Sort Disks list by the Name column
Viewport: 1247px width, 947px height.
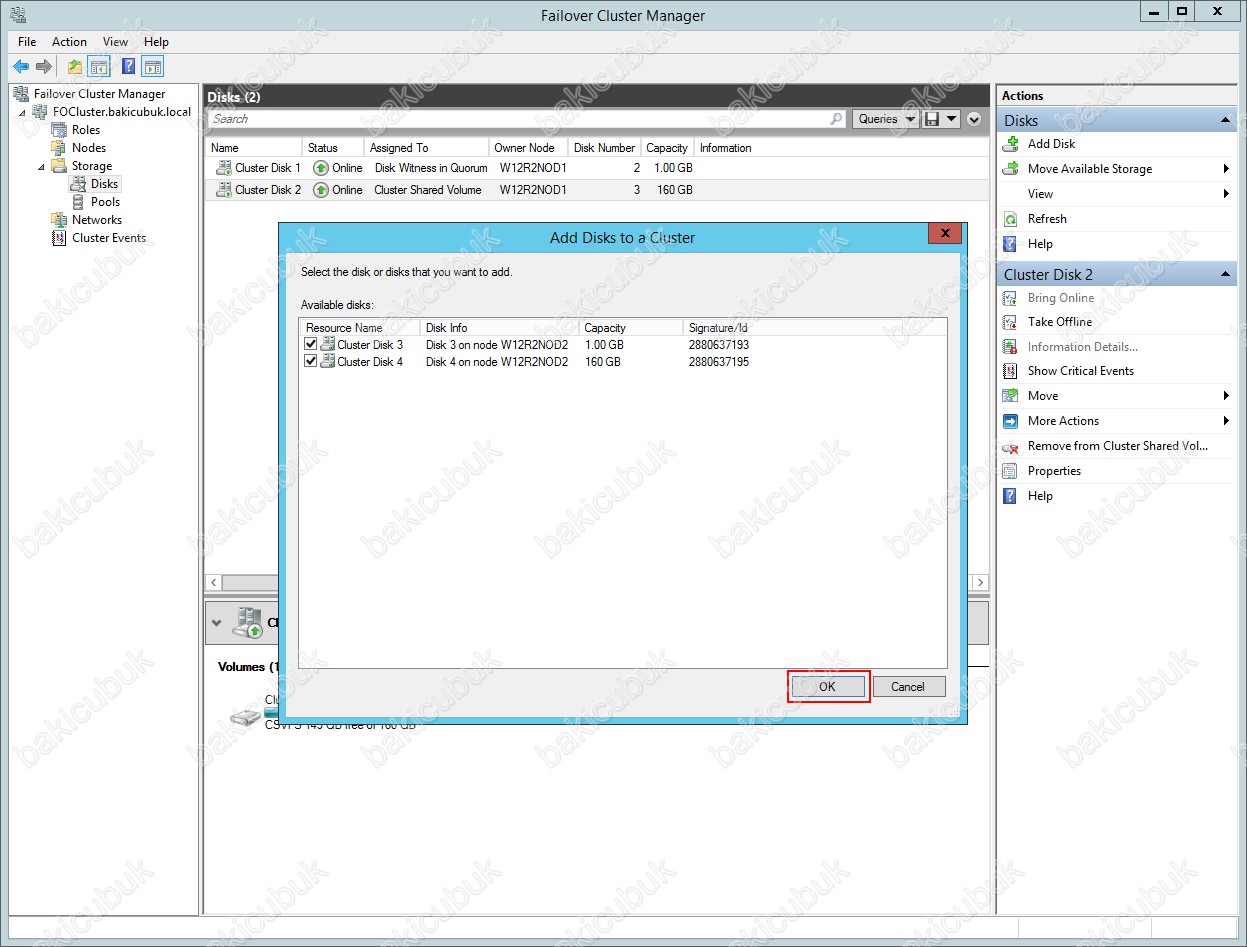click(254, 148)
